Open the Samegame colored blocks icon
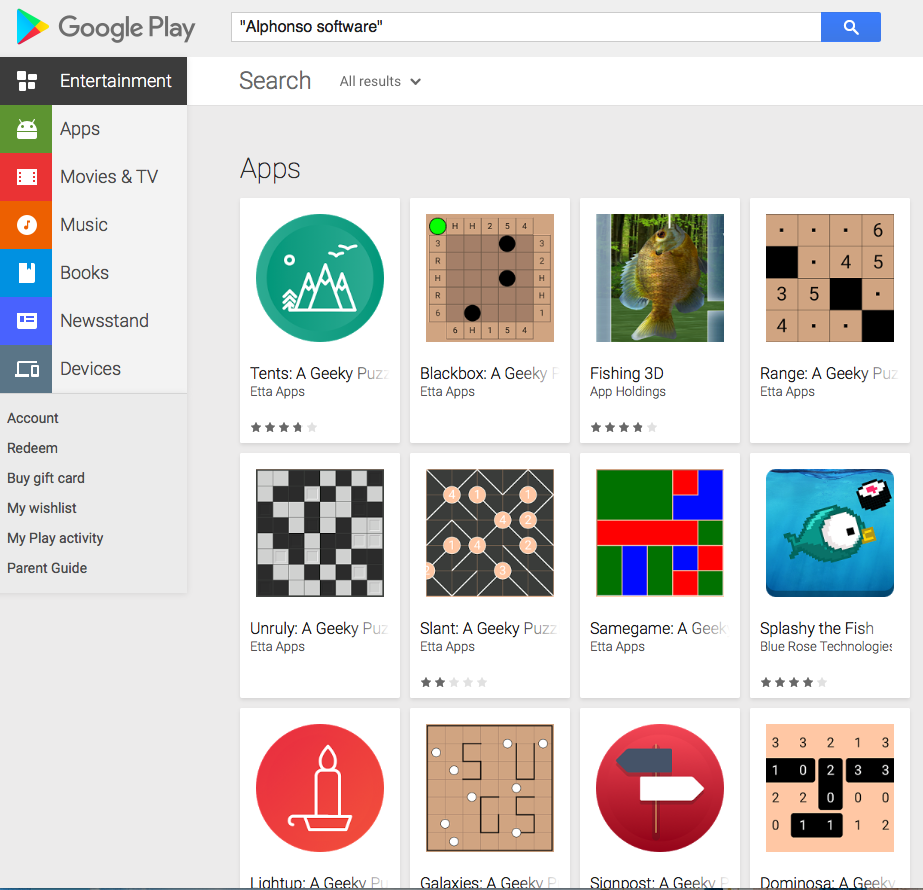The image size is (923, 890). point(660,533)
